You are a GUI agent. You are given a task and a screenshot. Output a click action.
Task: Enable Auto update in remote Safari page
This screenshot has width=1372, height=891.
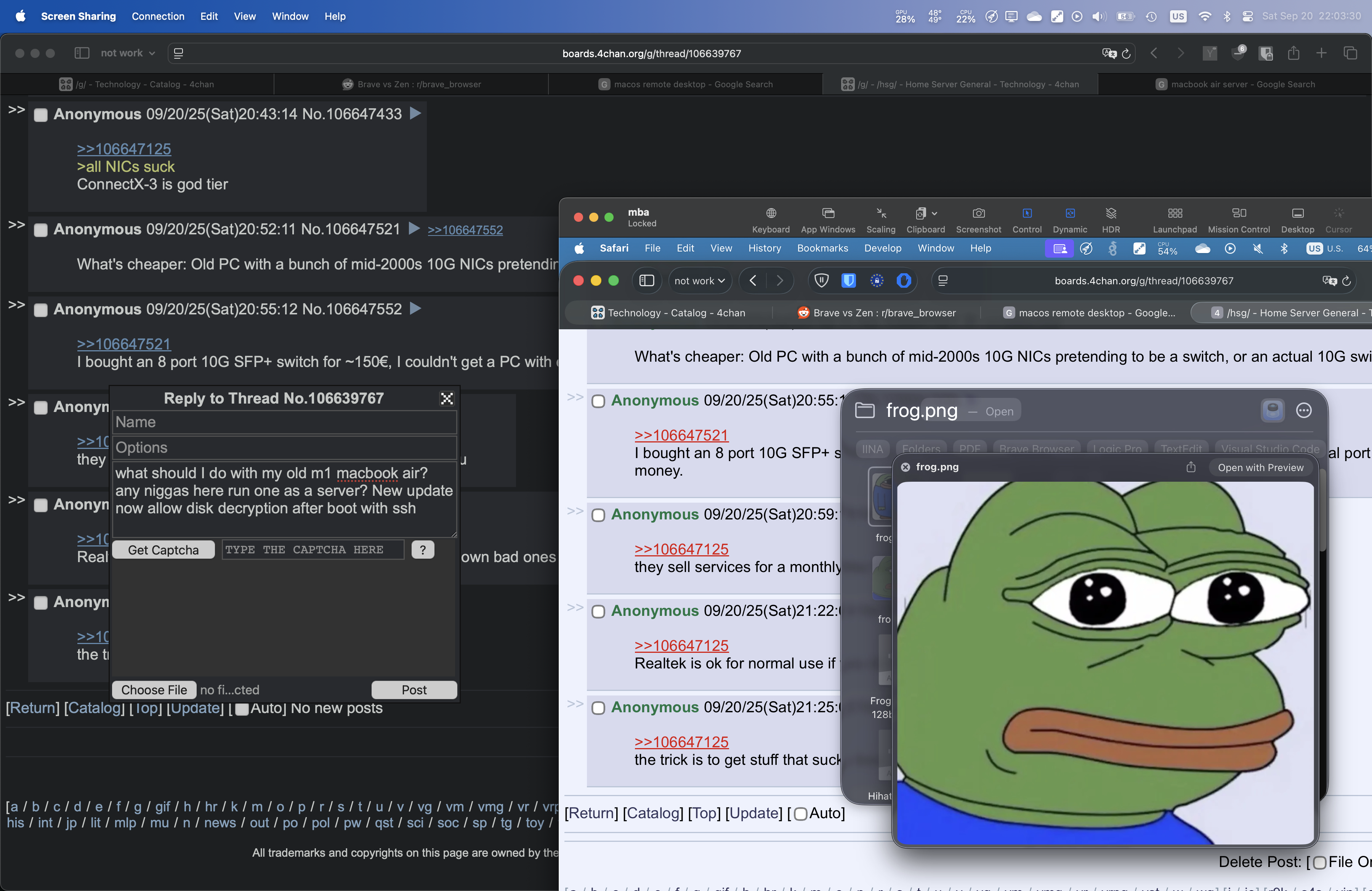click(x=800, y=814)
